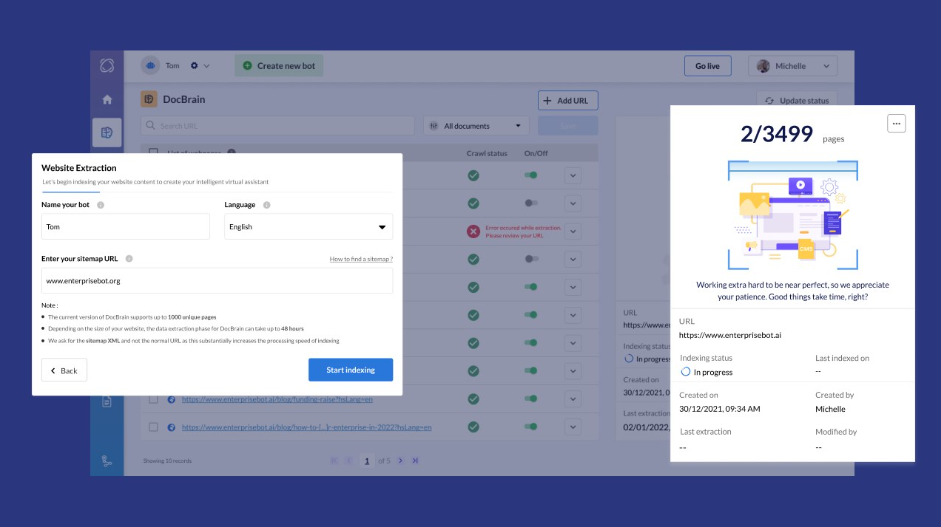Open the Michelle account dropdown
Screen dimensions: 941x527
click(793, 66)
